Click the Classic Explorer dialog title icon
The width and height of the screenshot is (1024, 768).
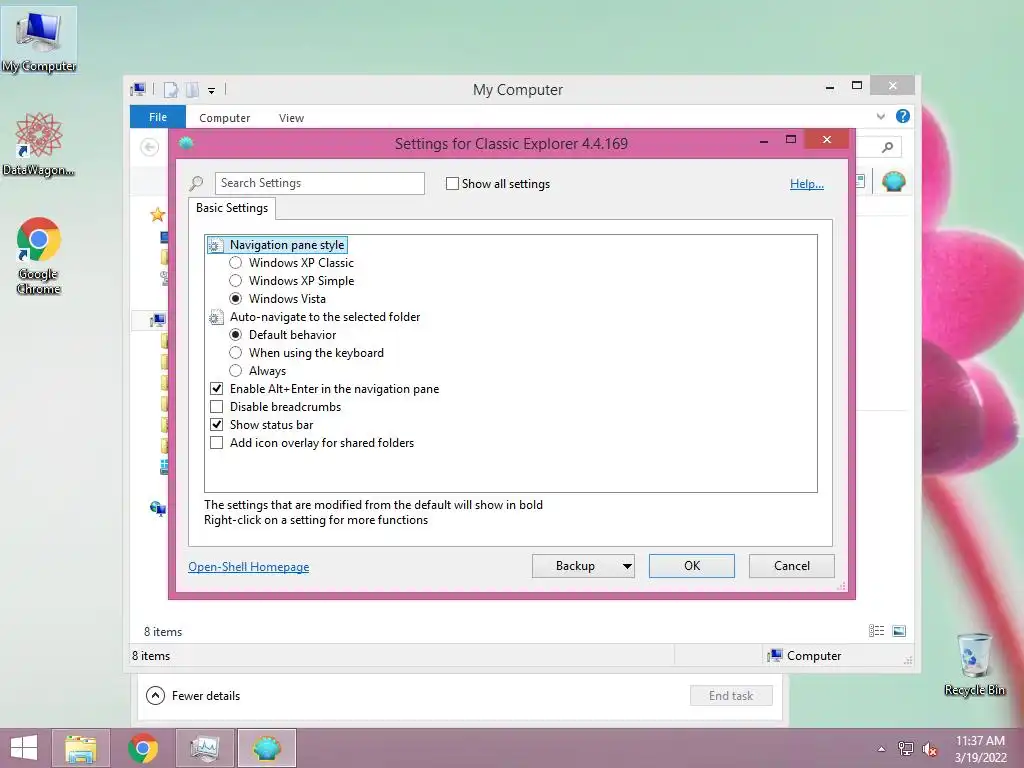click(186, 143)
